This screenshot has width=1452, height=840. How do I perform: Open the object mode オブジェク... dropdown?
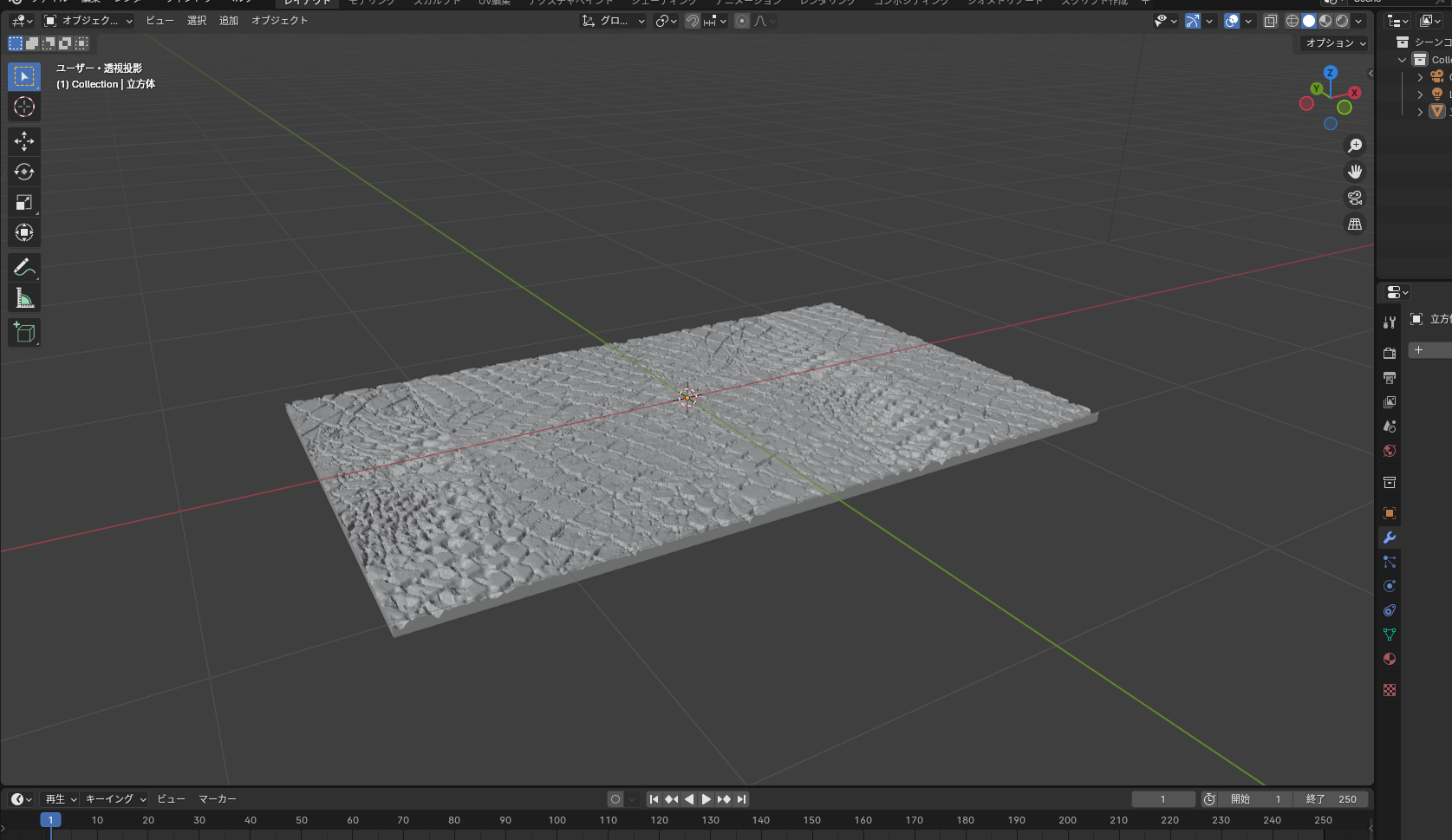point(88,21)
